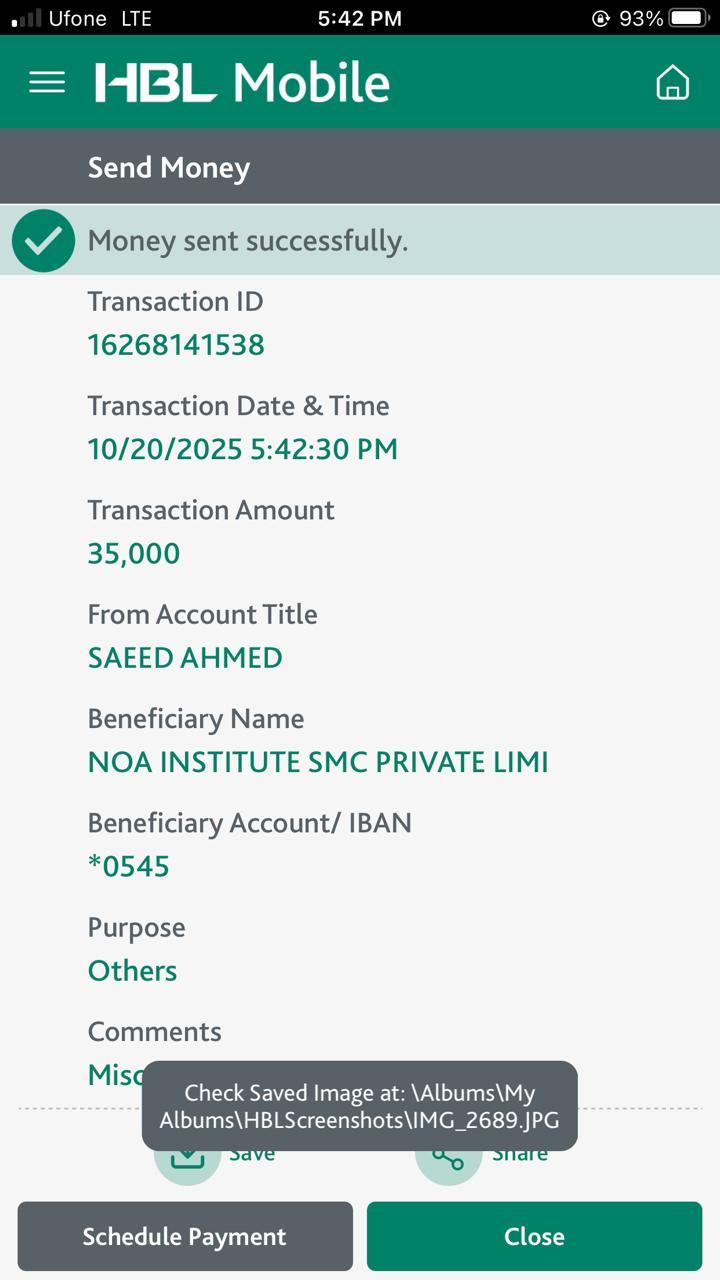Screen dimensions: 720x1280
Task: Tap the battery icon in status bar
Action: pyautogui.click(x=689, y=18)
